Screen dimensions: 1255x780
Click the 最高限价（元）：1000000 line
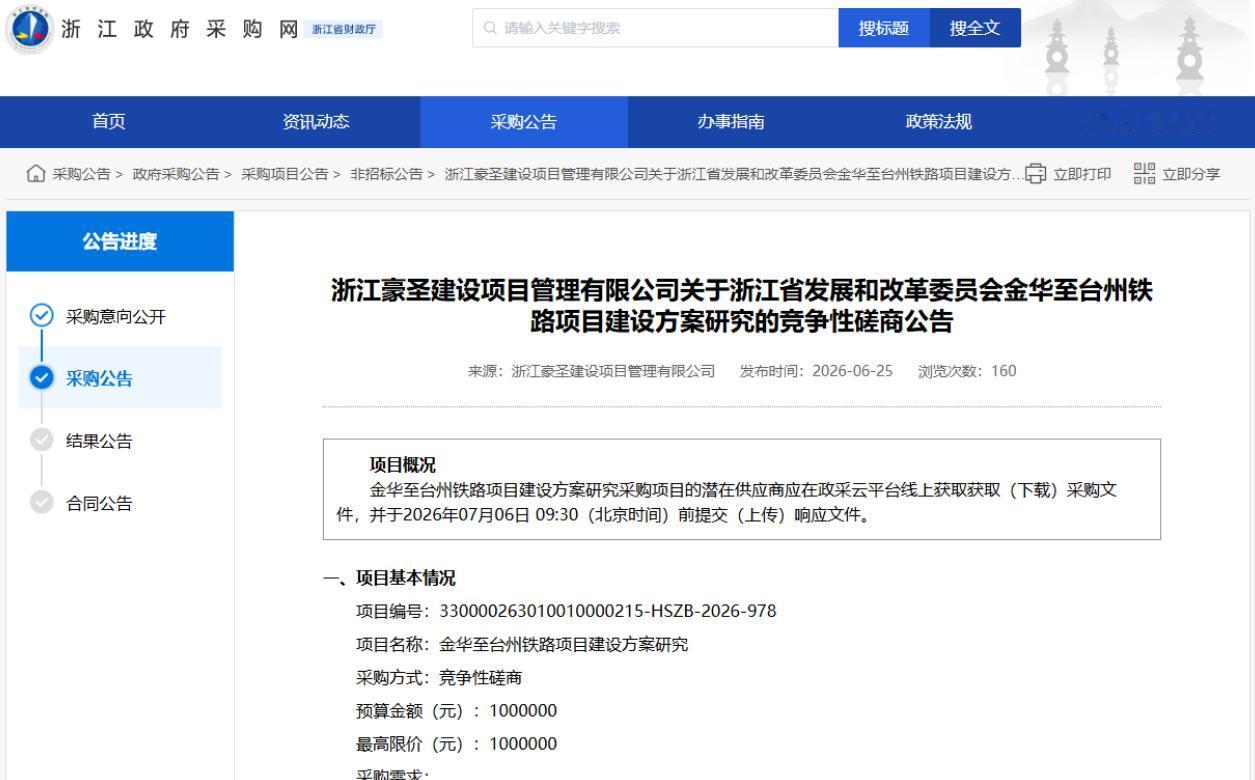pyautogui.click(x=457, y=744)
